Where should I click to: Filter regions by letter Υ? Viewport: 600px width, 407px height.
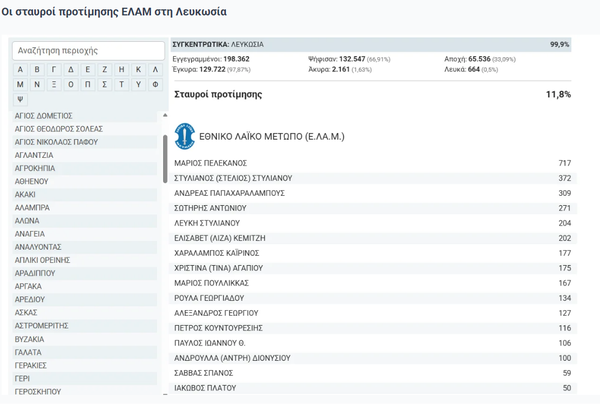138,85
